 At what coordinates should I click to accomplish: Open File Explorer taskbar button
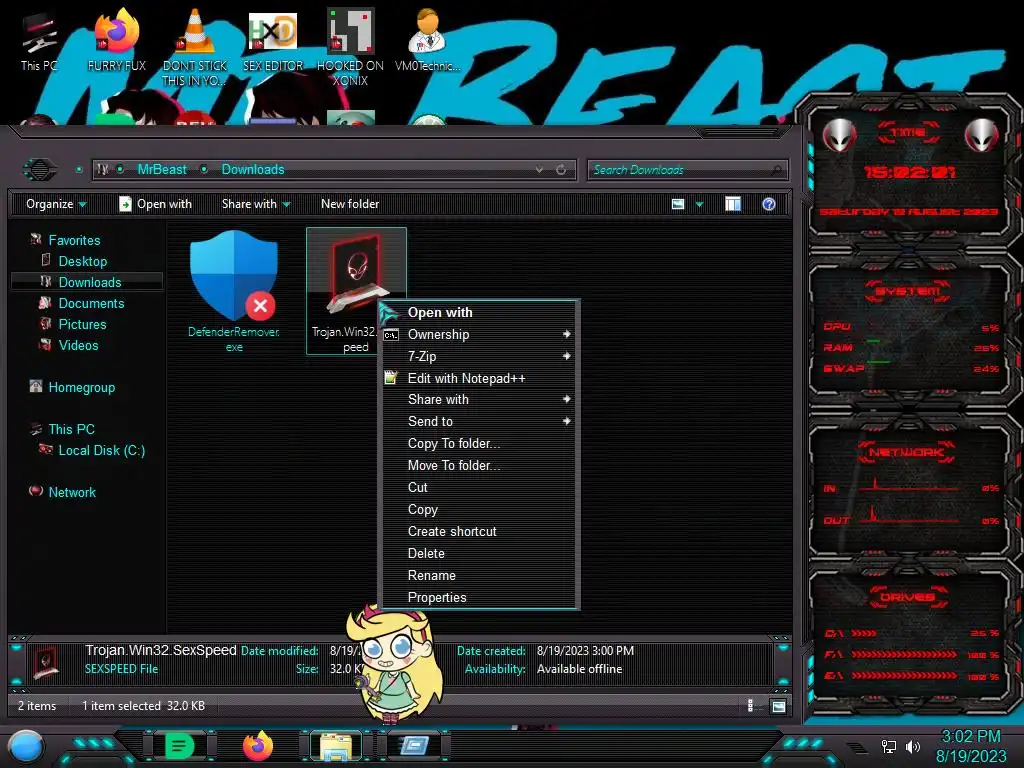pyautogui.click(x=336, y=746)
